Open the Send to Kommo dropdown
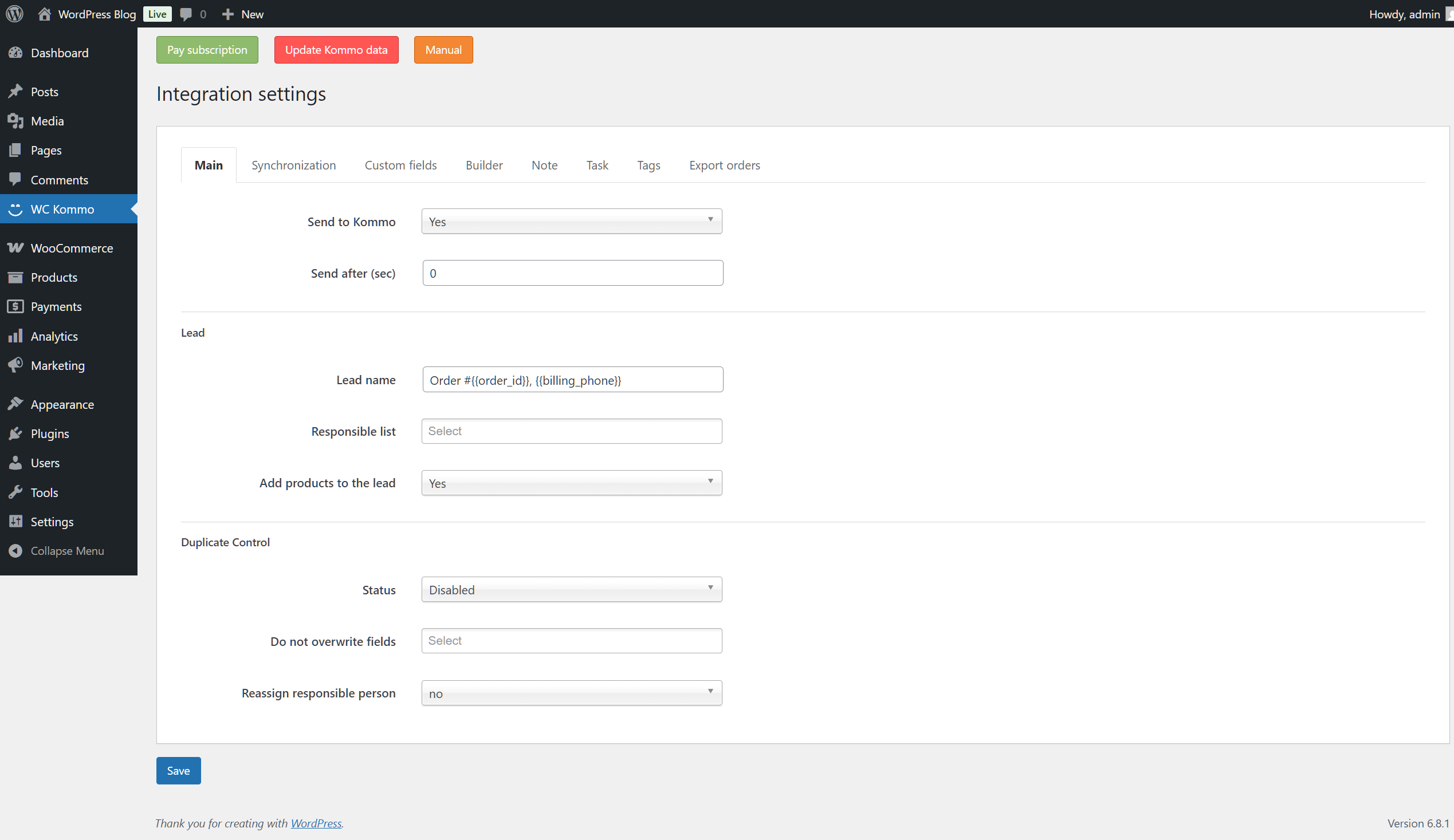Viewport: 1454px width, 840px height. (571, 221)
